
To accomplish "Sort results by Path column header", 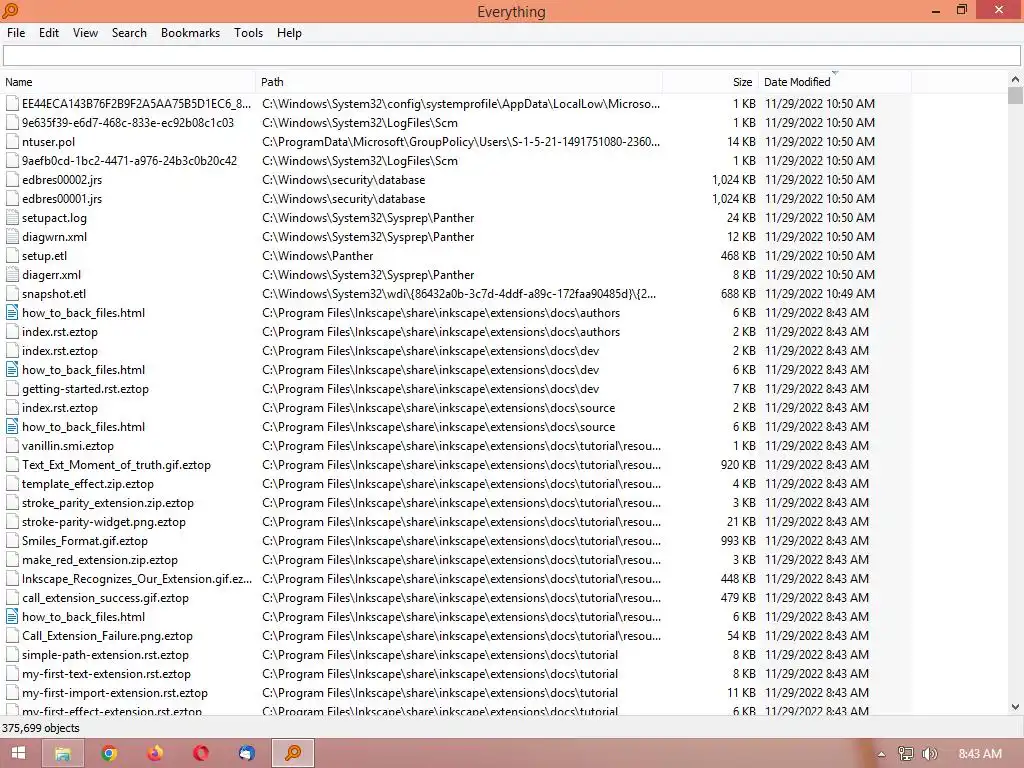I will click(x=459, y=82).
